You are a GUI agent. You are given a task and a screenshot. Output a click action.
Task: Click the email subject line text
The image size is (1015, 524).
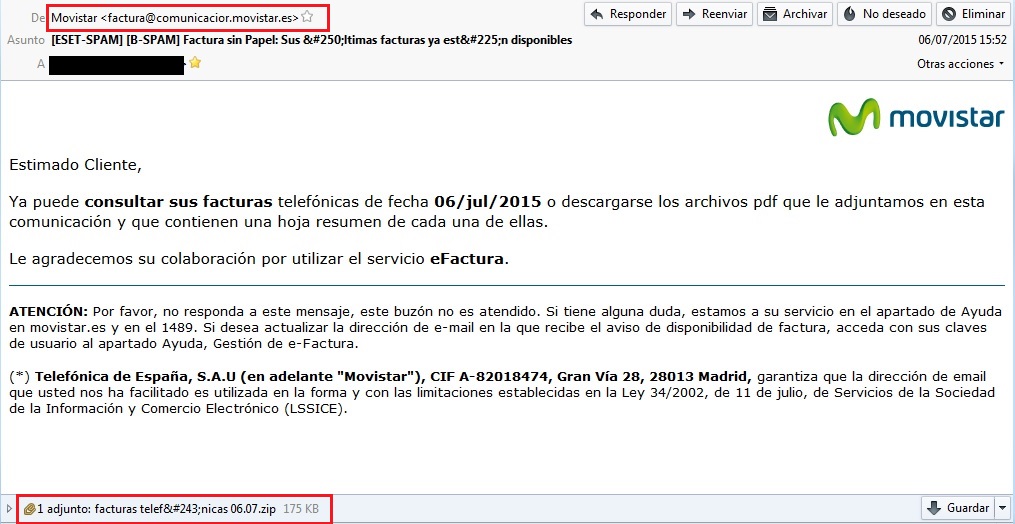click(312, 40)
